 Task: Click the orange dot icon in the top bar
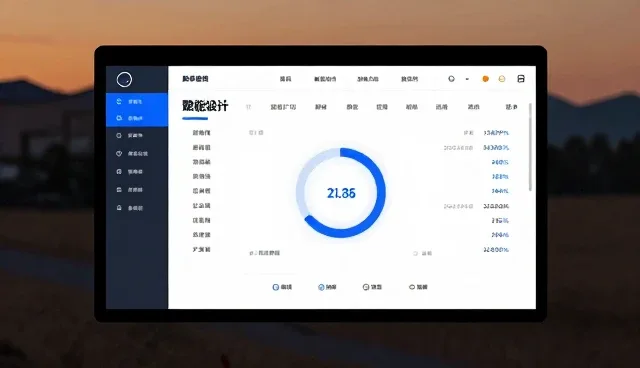tap(485, 79)
